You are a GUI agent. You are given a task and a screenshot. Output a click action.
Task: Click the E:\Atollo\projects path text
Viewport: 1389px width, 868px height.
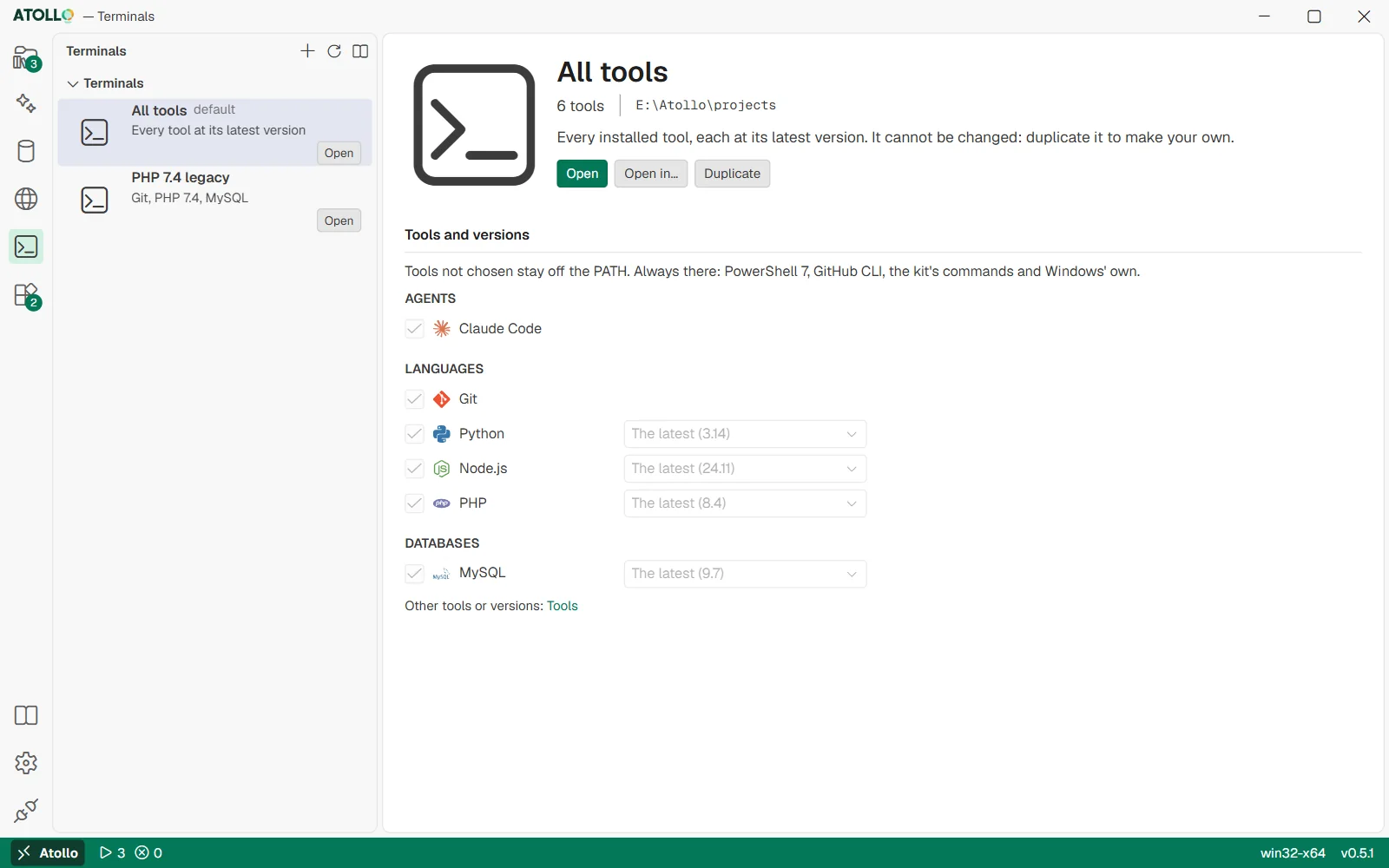tap(706, 105)
